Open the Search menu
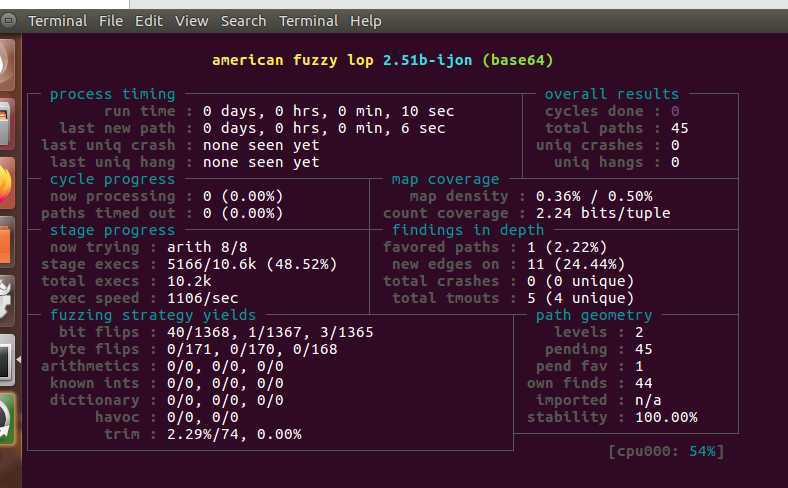 click(x=243, y=21)
